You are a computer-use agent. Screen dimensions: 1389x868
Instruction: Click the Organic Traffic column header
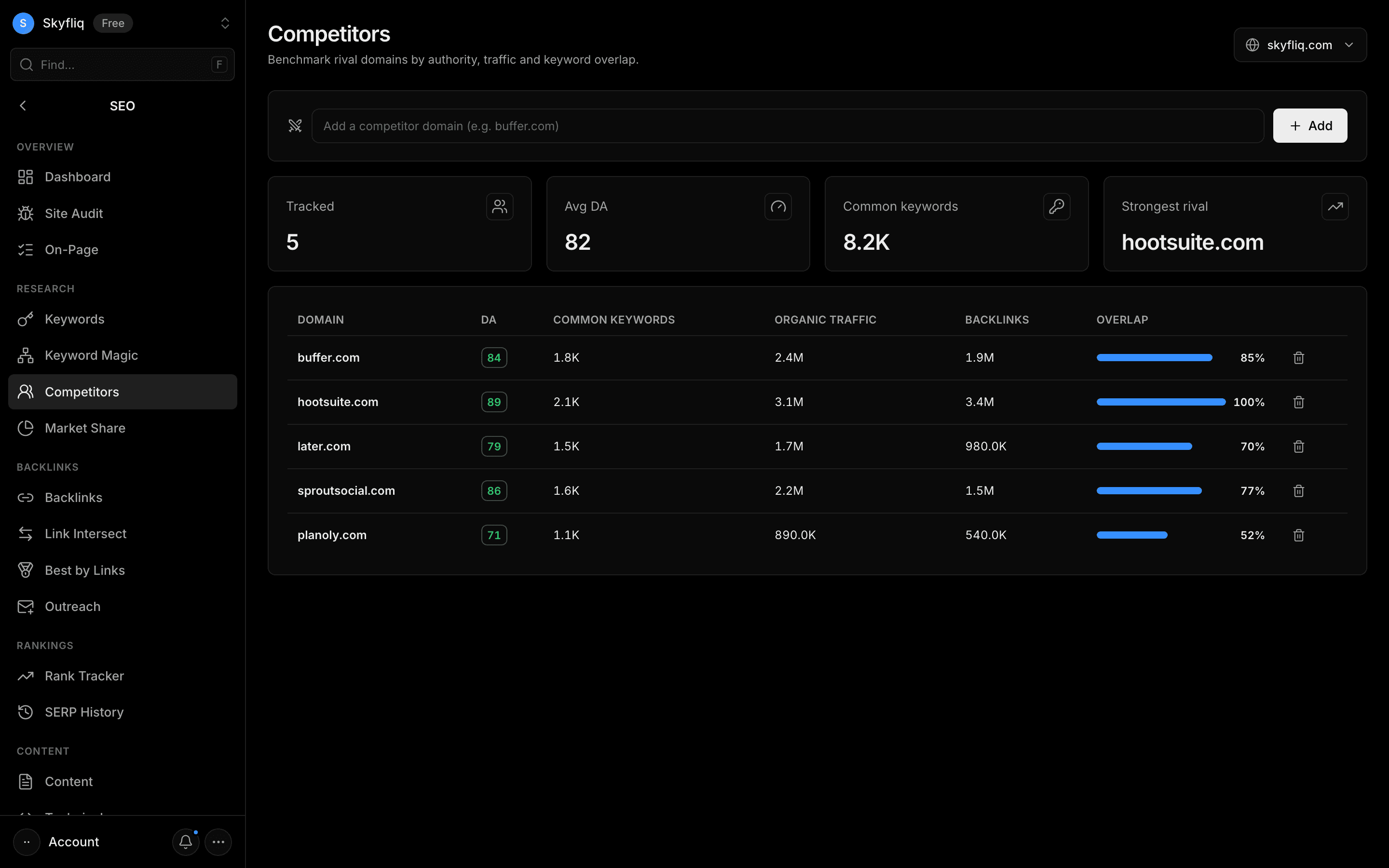(x=825, y=320)
